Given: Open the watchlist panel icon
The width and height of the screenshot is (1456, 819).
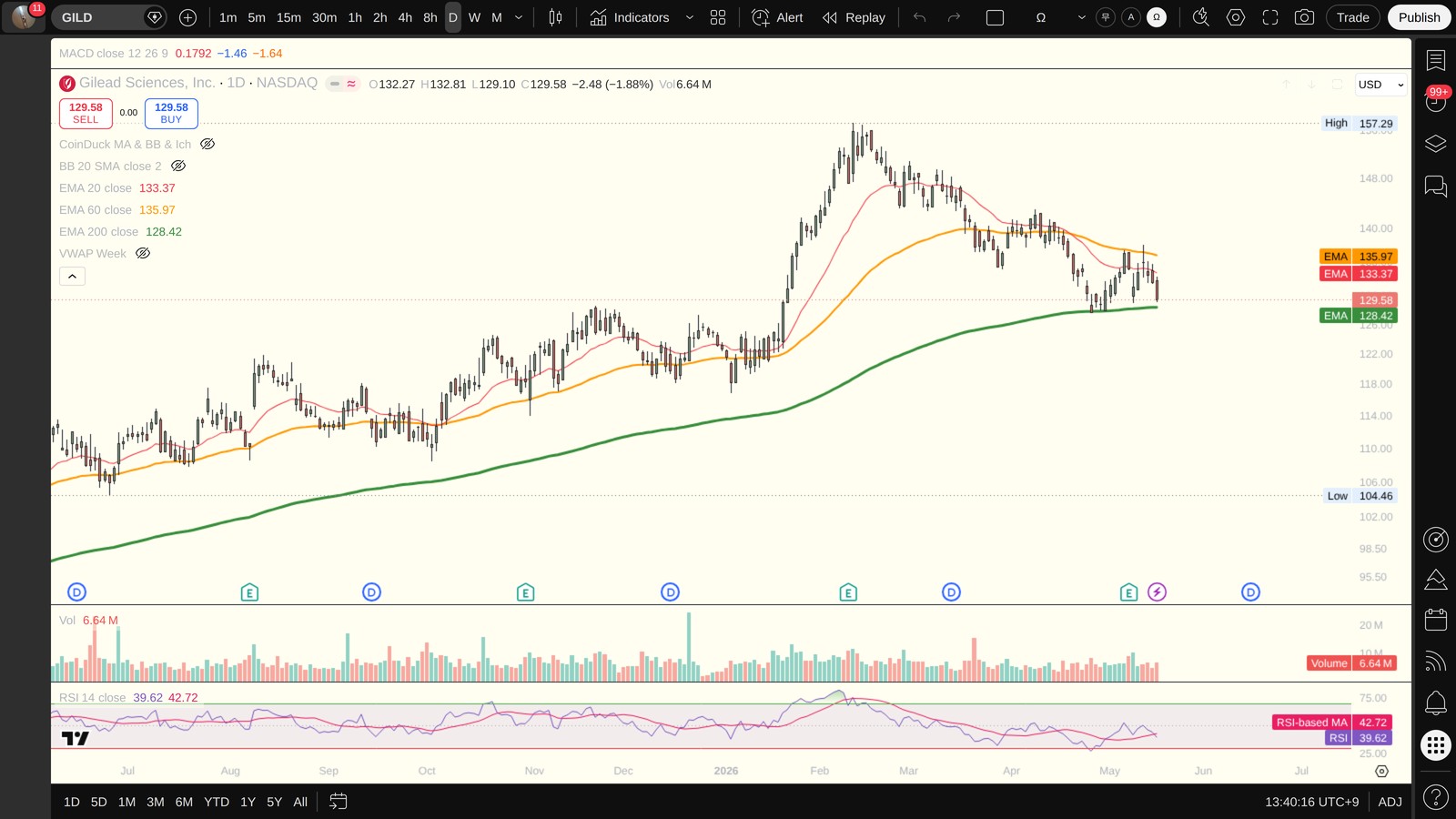Looking at the screenshot, I should tap(1436, 61).
